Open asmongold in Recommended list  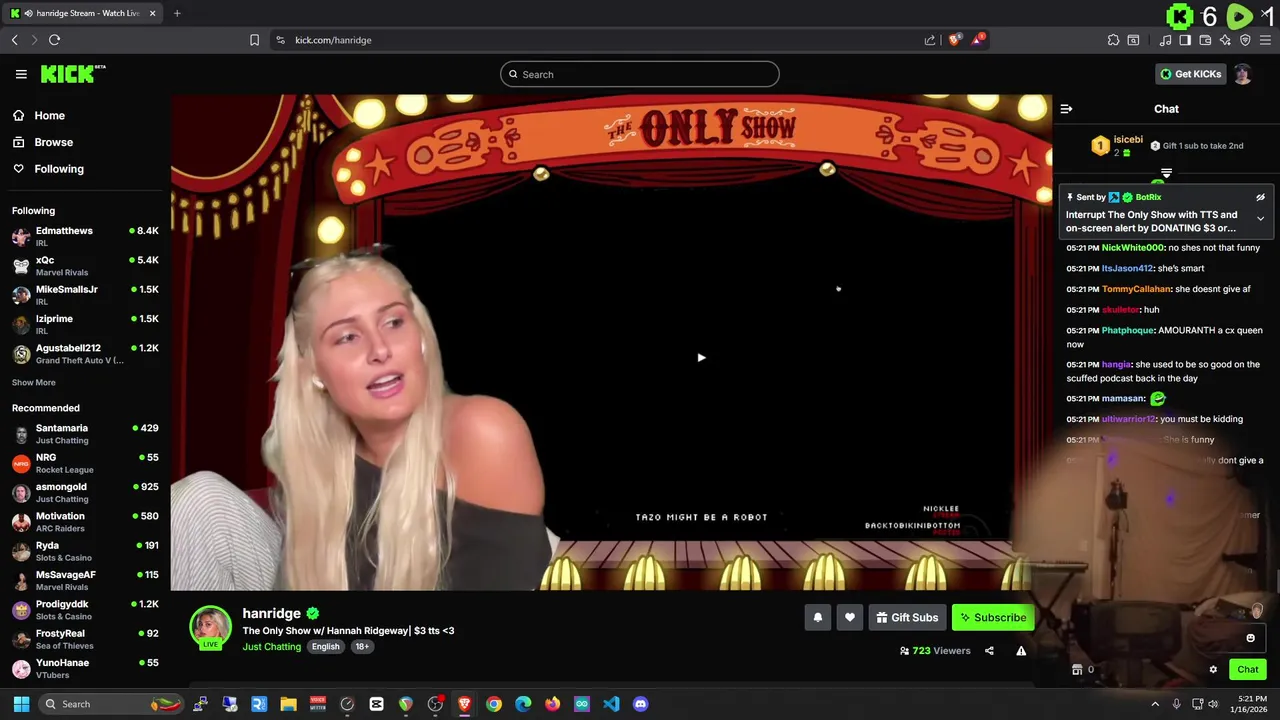coord(85,492)
